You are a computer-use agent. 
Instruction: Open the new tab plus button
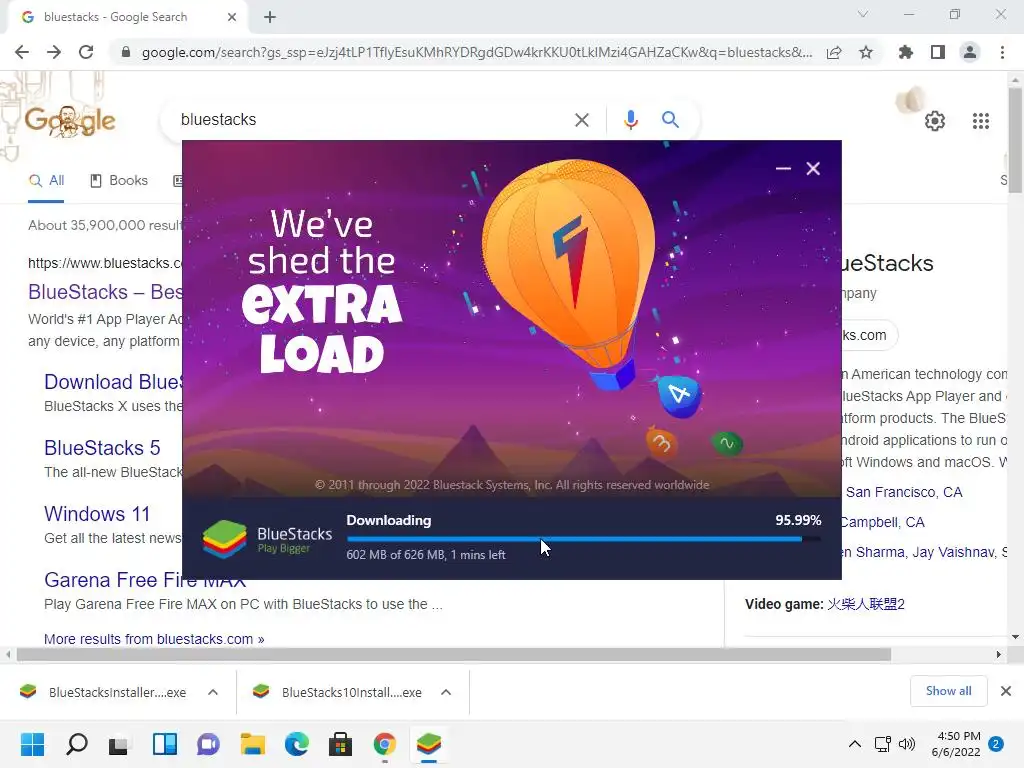click(270, 18)
